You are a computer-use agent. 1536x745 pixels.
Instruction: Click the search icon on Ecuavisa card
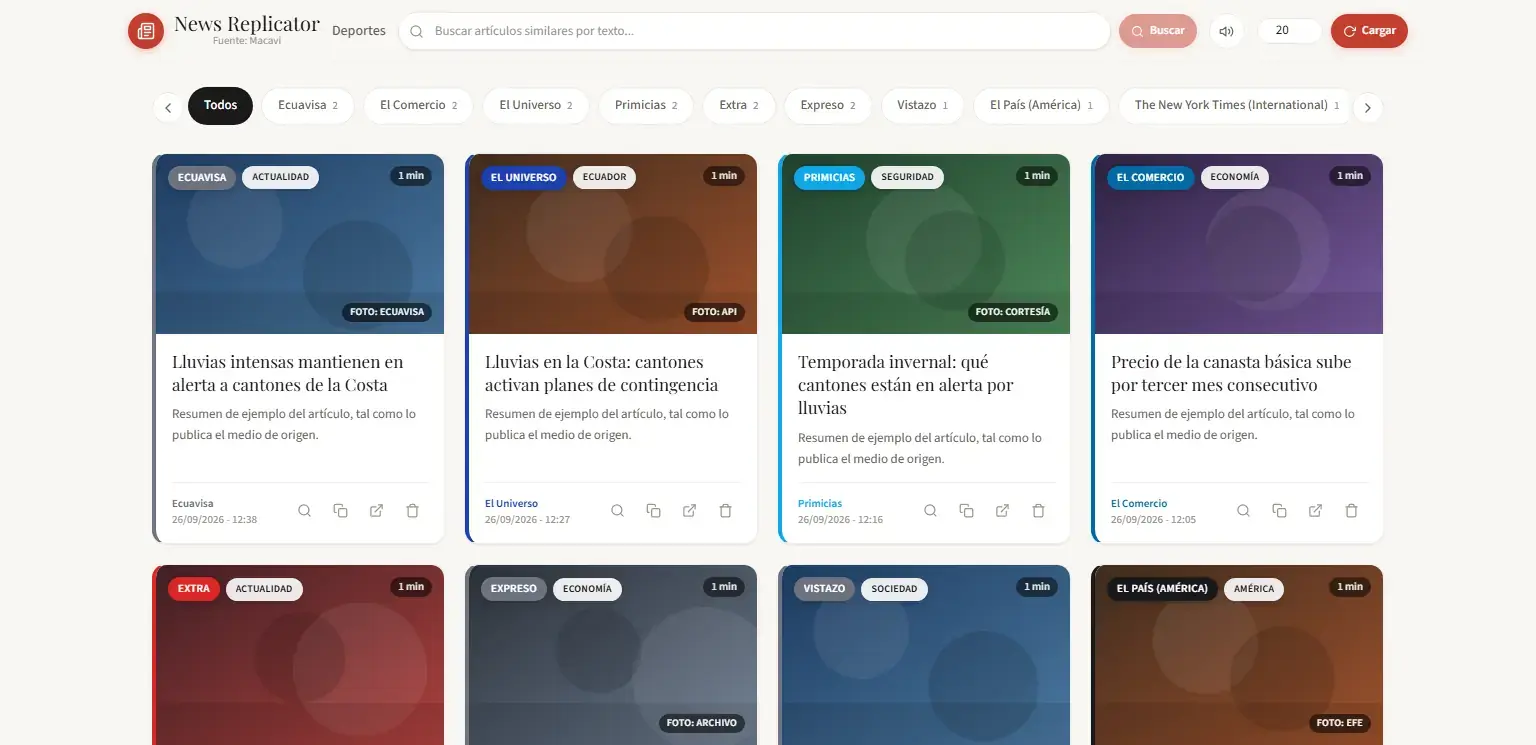coord(305,511)
